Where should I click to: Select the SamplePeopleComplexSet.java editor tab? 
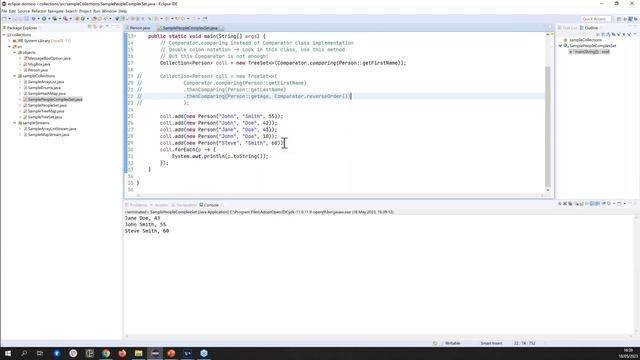pyautogui.click(x=190, y=28)
